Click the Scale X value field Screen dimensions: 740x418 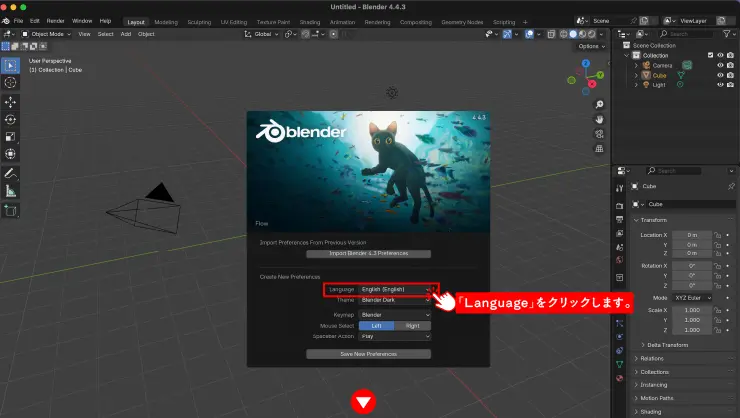pyautogui.click(x=692, y=310)
